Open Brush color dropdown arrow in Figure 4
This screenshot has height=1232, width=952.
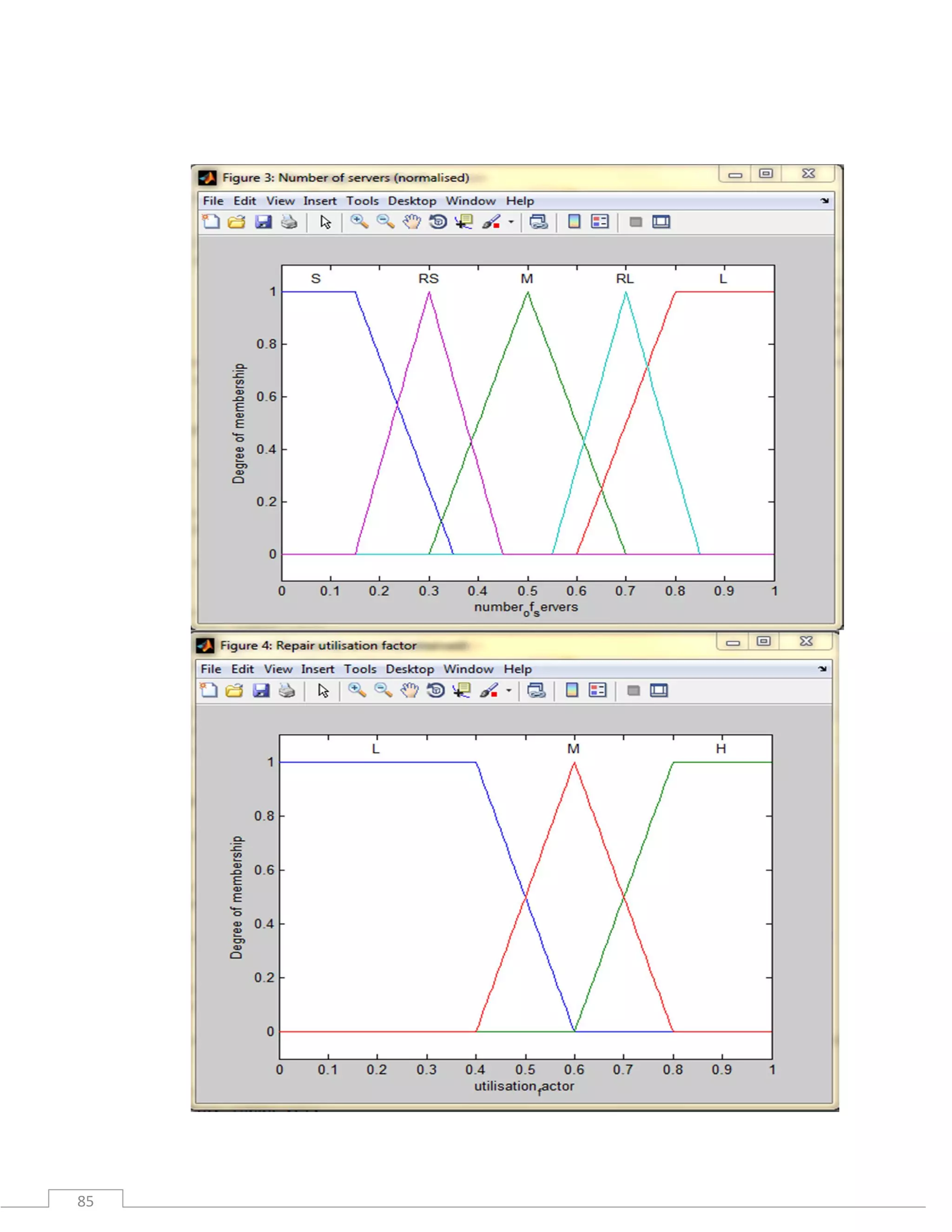pos(509,690)
